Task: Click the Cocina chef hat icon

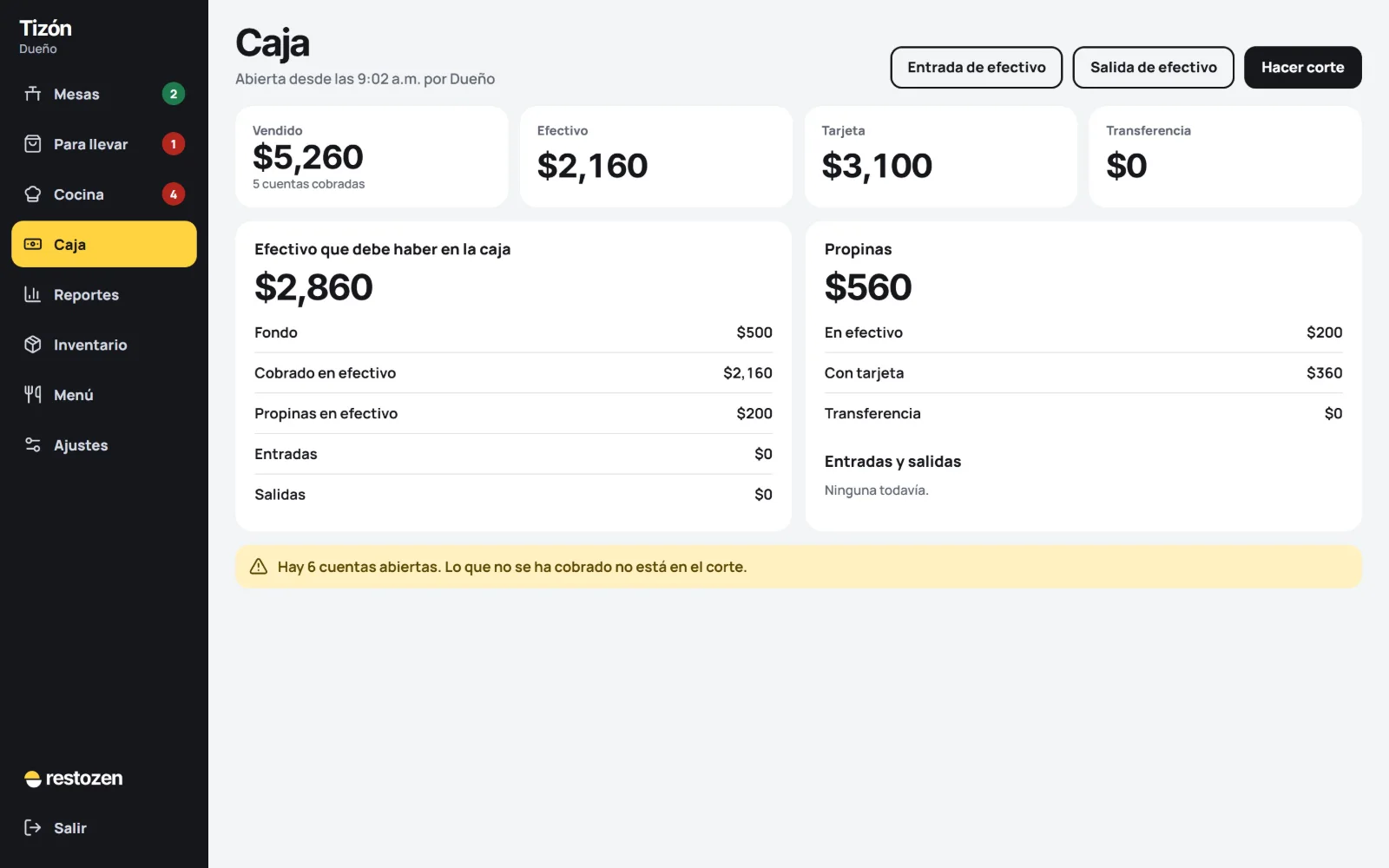Action: (33, 194)
